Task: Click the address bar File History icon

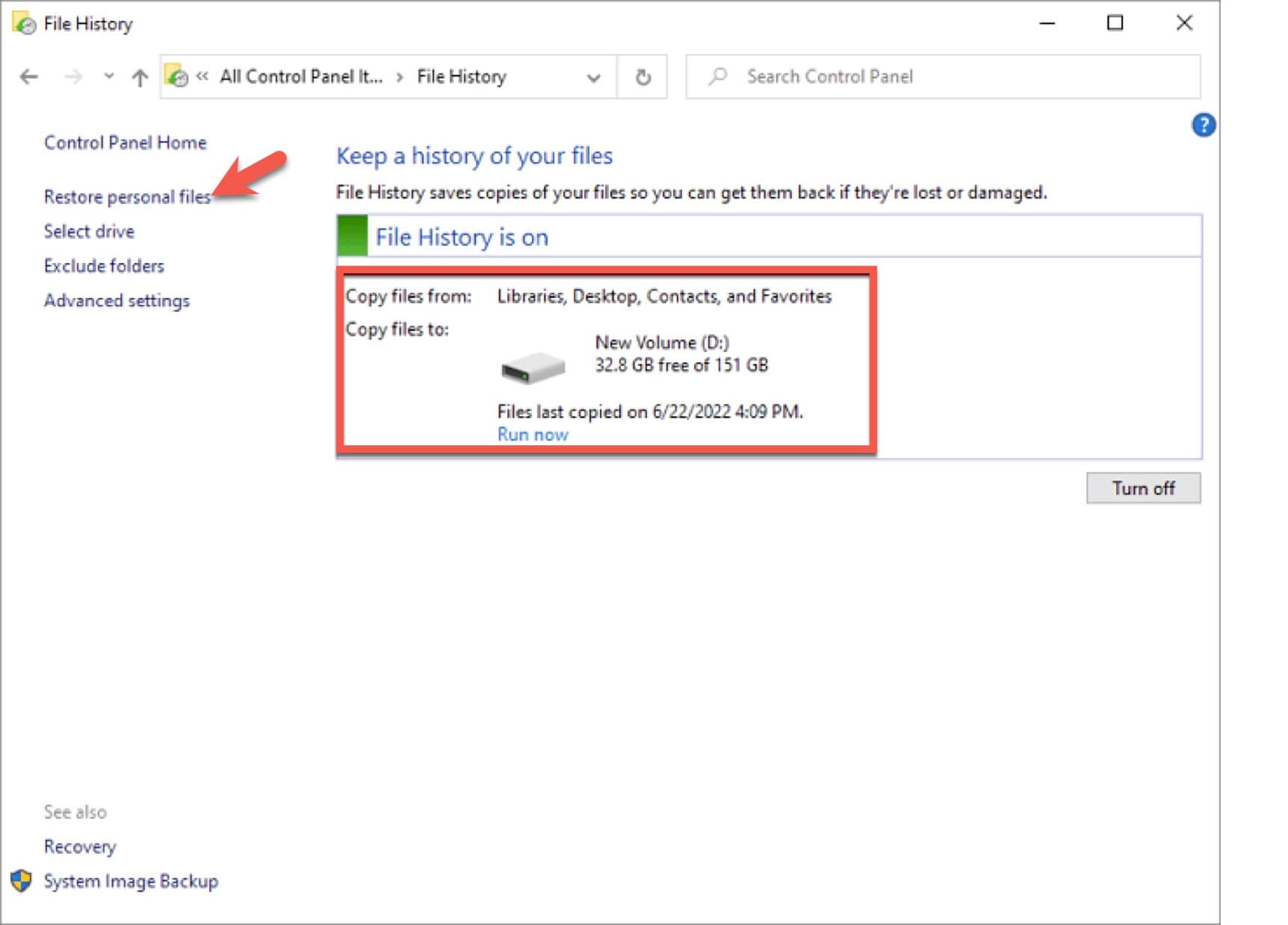Action: pos(176,76)
